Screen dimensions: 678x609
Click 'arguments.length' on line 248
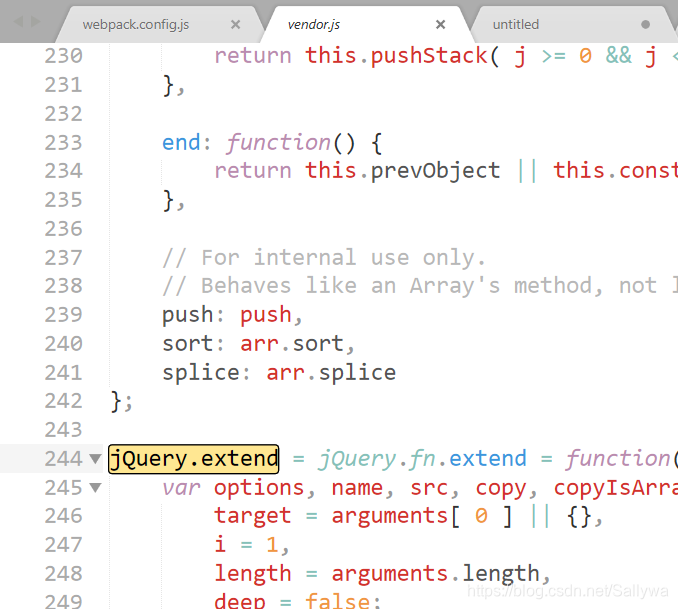point(436,574)
